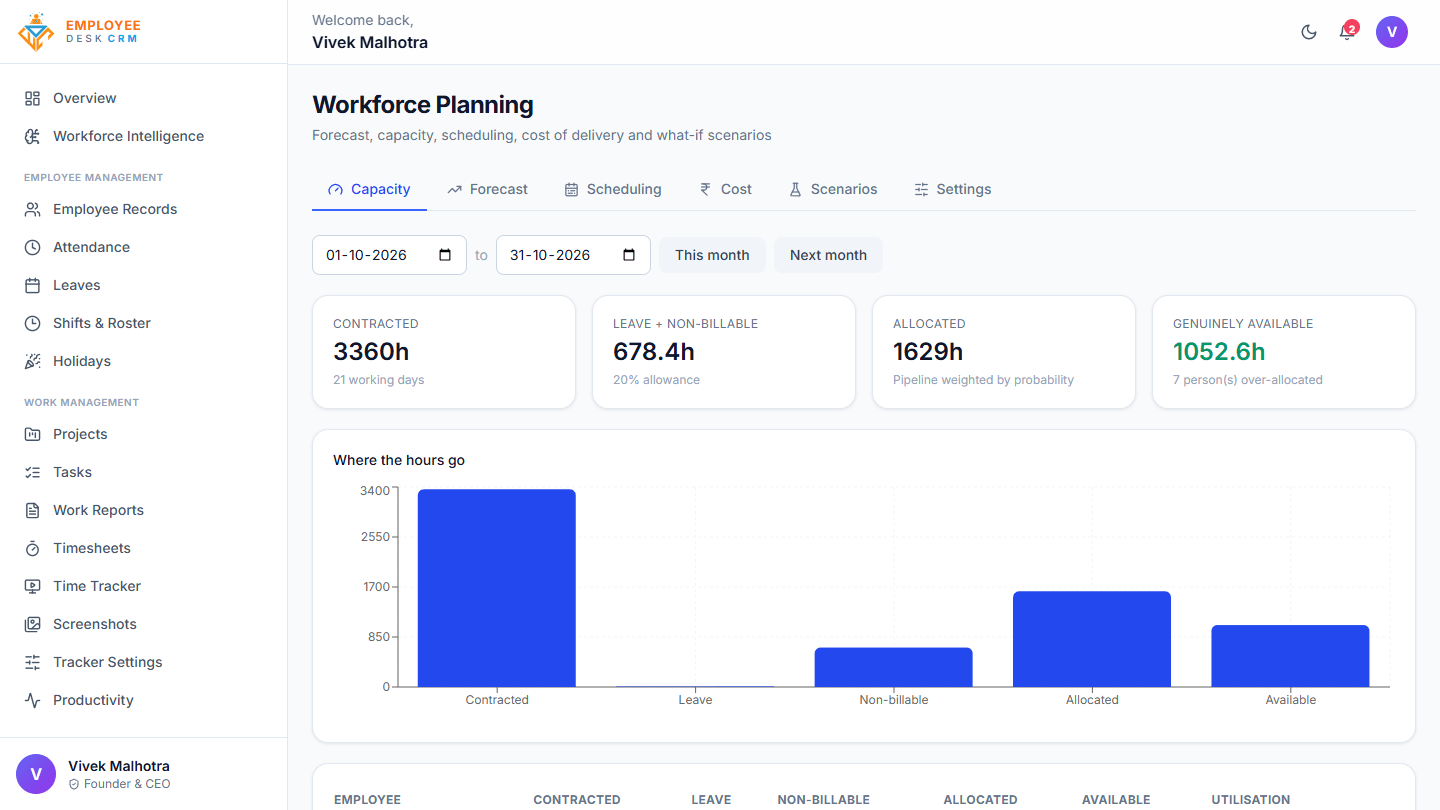Click the Timesheets stopwatch icon

33,548
